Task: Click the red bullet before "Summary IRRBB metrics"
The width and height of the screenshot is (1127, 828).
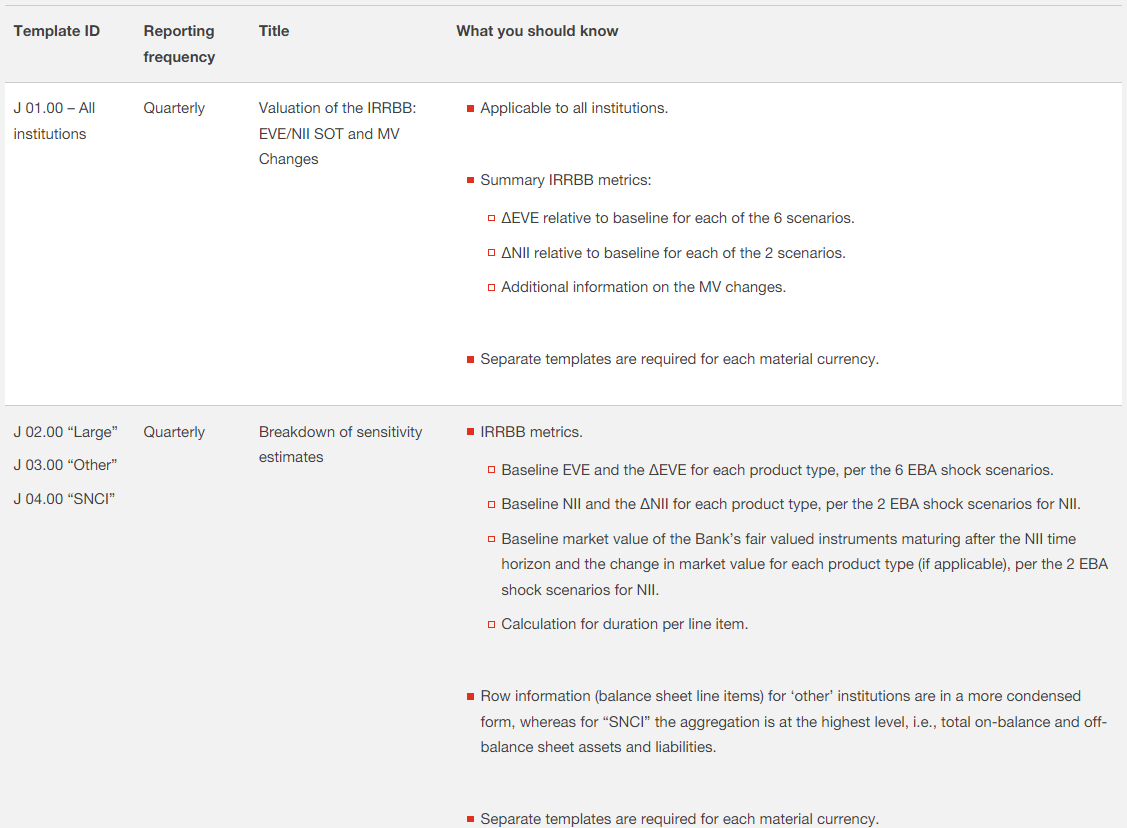Action: click(470, 180)
